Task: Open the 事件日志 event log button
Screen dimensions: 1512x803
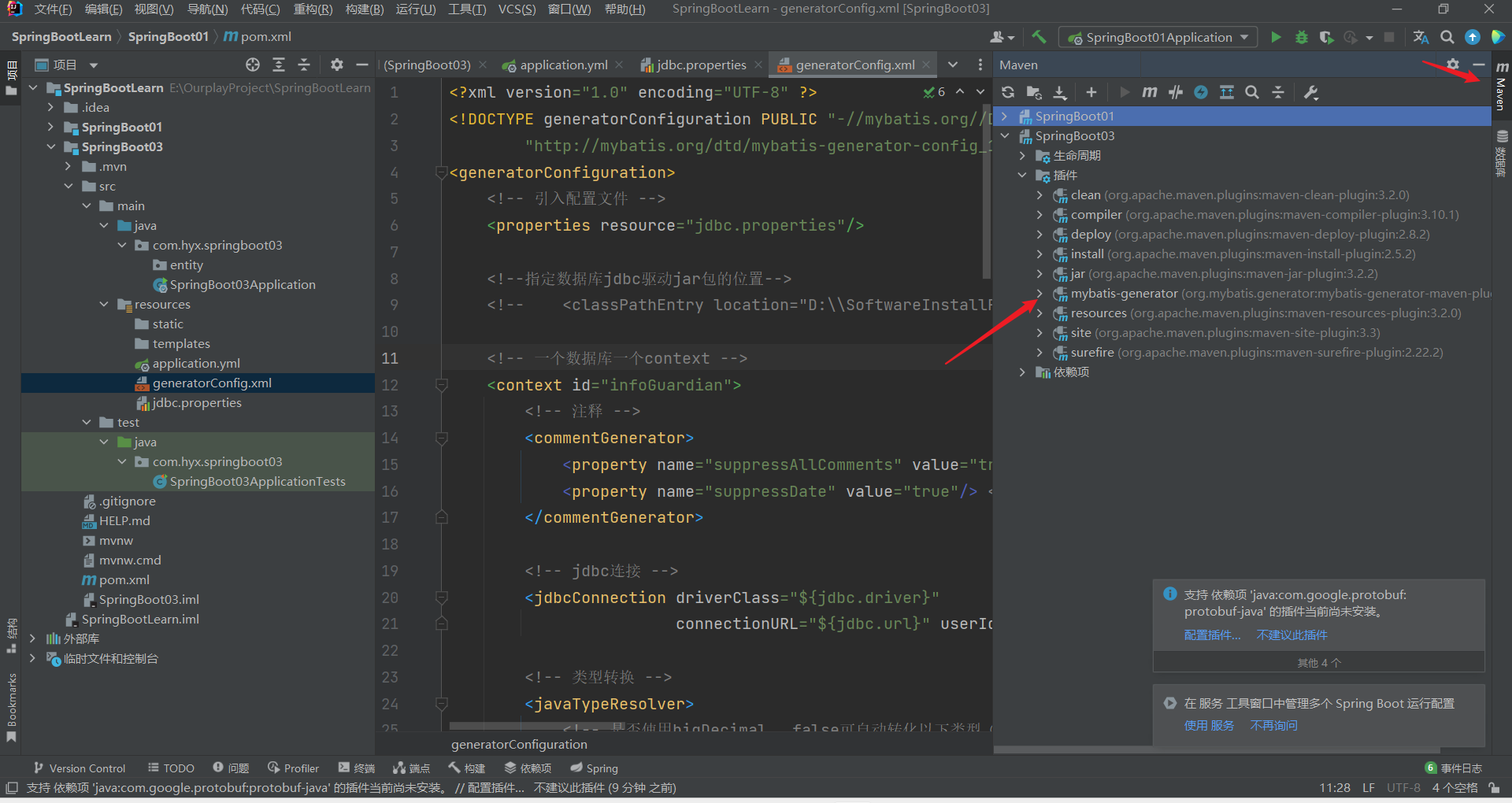Action: pyautogui.click(x=1454, y=768)
